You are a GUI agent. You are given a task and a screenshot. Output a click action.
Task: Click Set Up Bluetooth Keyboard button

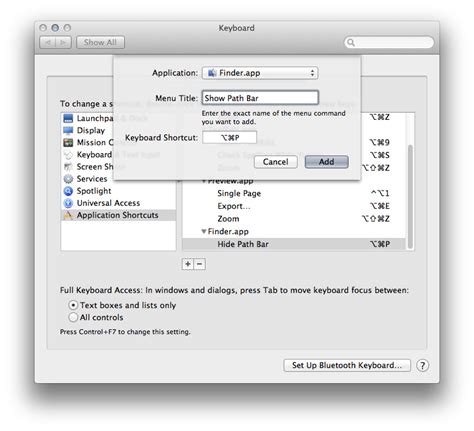[x=347, y=365]
